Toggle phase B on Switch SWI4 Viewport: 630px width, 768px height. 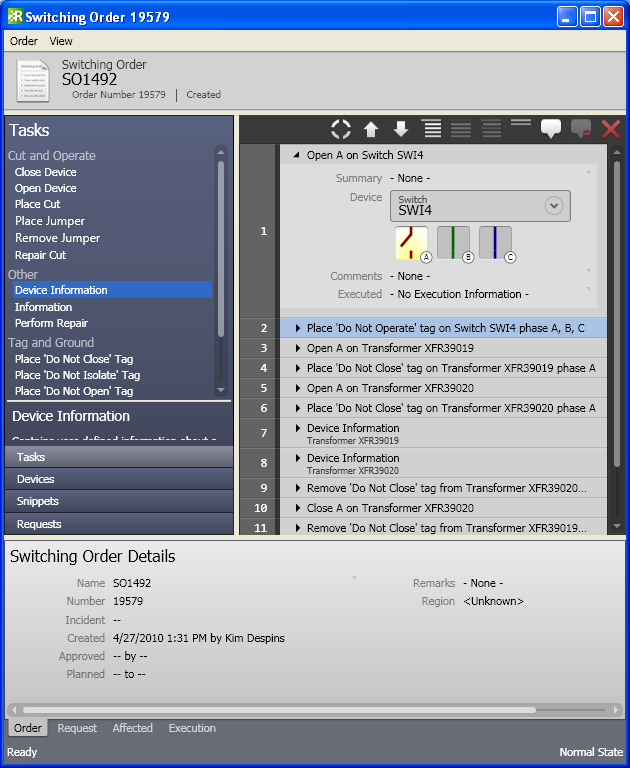(x=454, y=243)
